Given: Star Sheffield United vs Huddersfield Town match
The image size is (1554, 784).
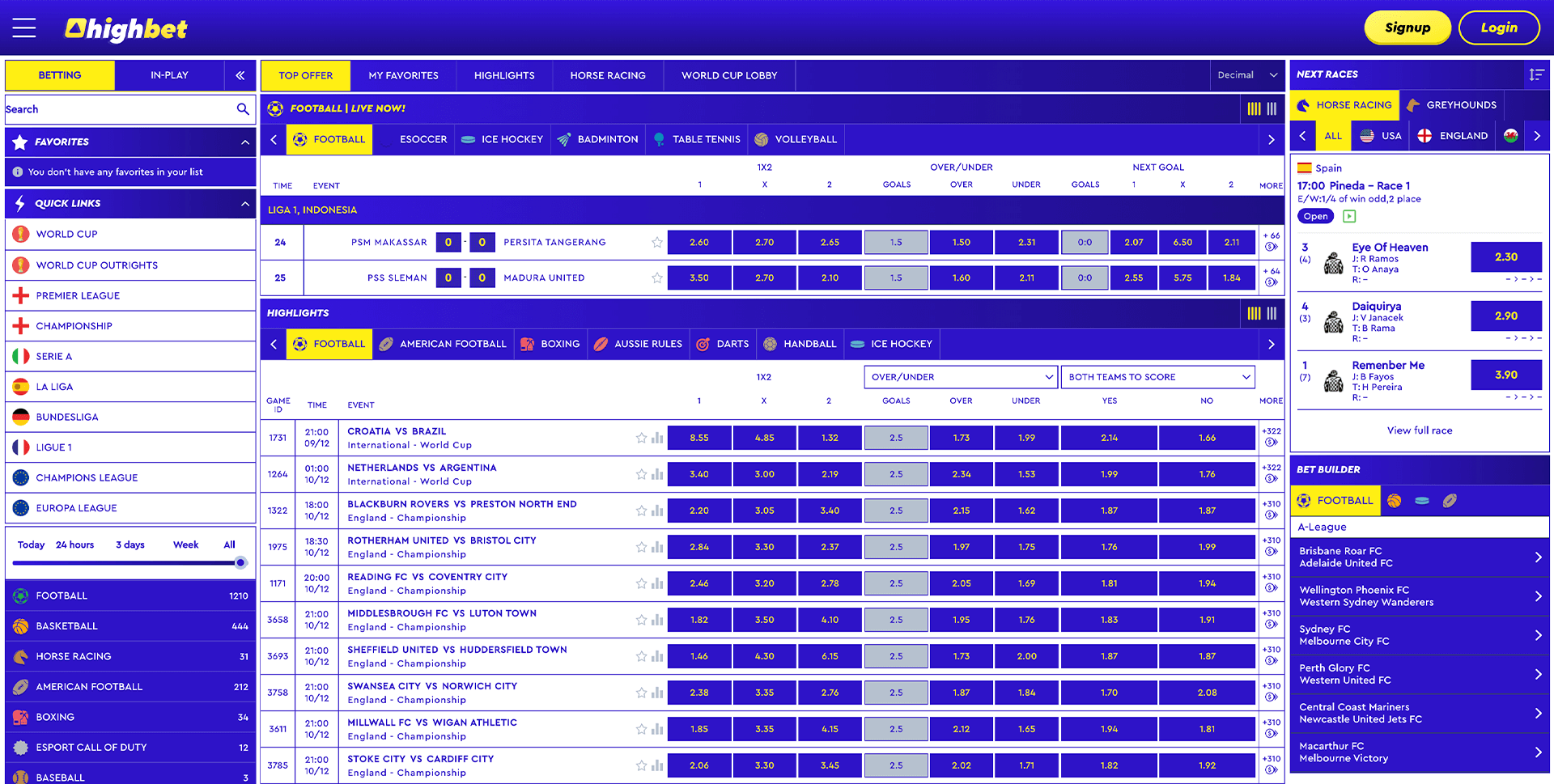Looking at the screenshot, I should 641,656.
